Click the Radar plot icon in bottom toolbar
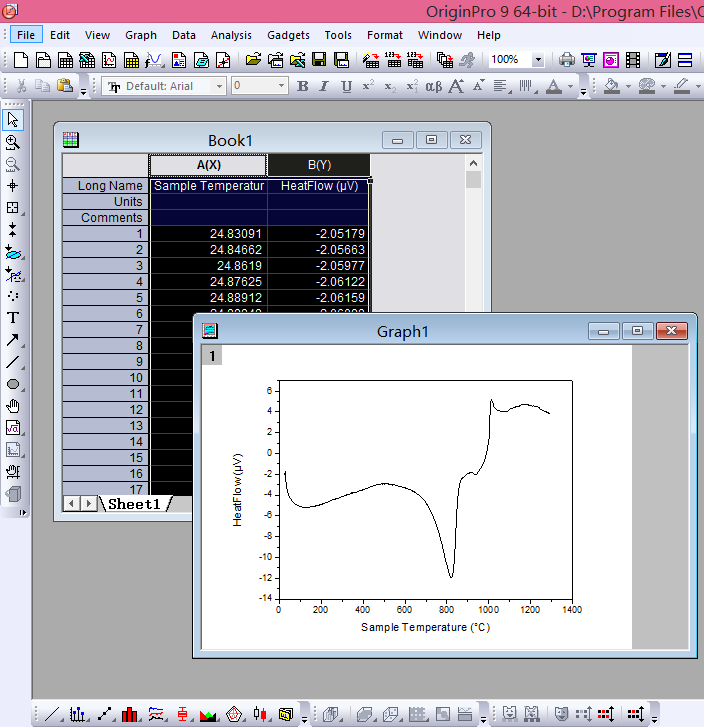 234,714
